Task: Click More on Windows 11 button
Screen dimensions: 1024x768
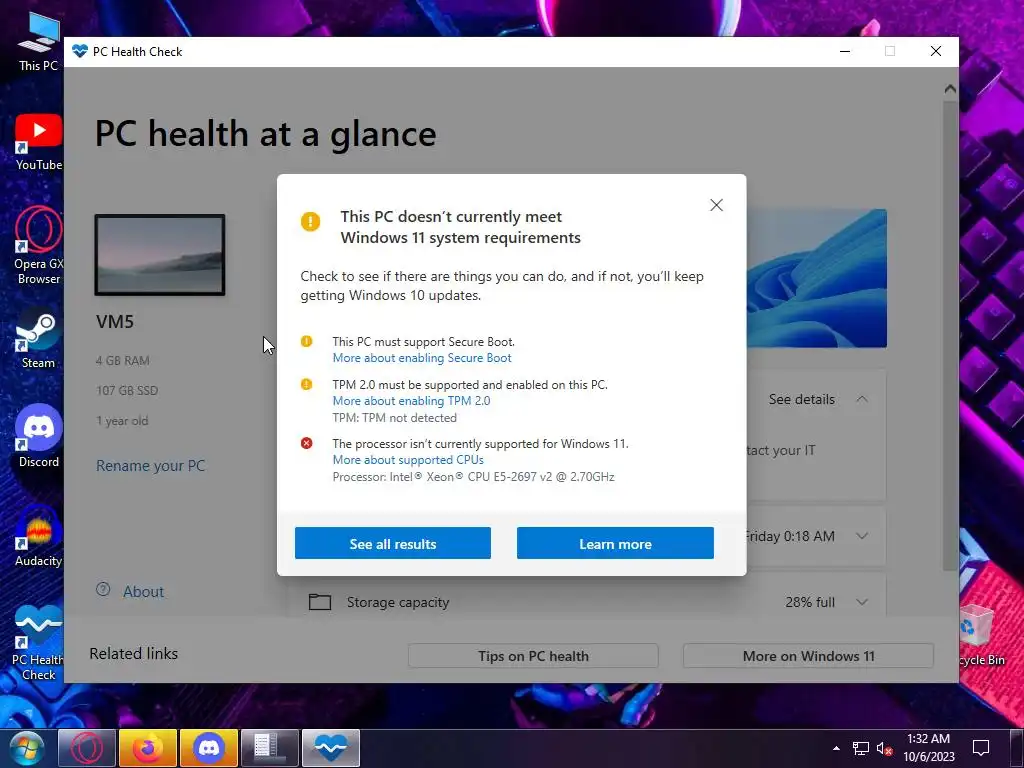Action: 808,656
